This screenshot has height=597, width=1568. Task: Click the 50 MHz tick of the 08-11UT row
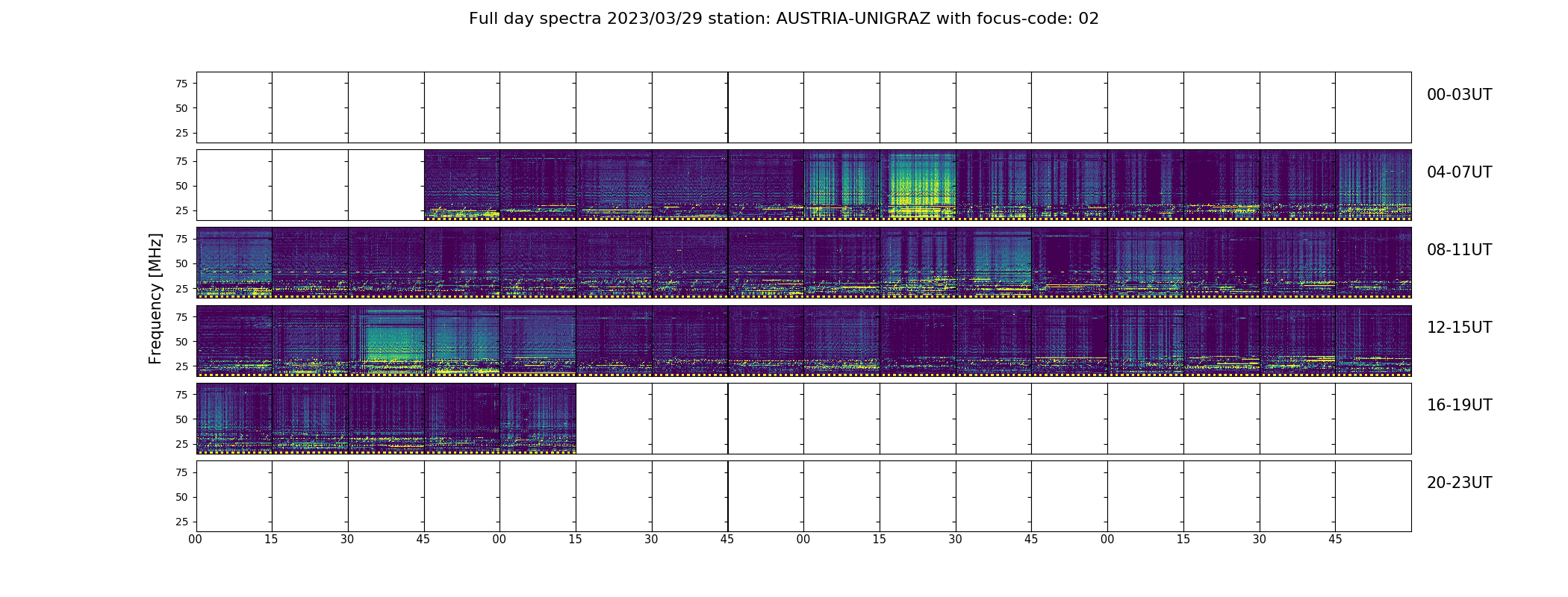pyautogui.click(x=181, y=263)
